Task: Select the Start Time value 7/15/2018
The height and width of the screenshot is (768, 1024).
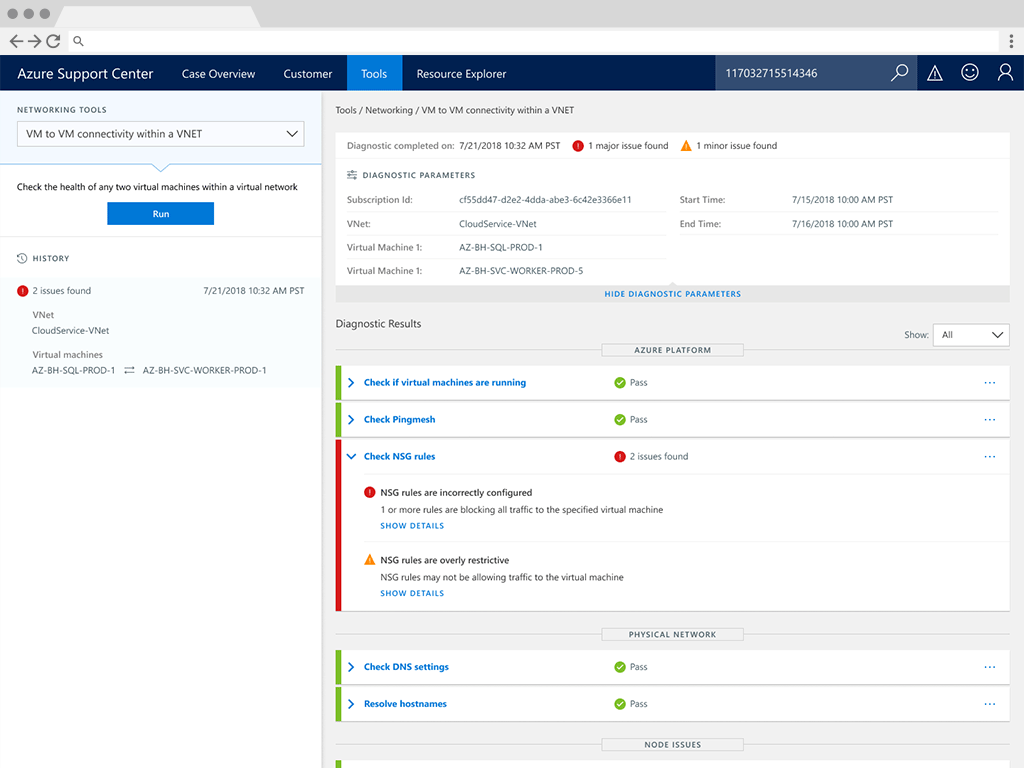Action: [842, 200]
